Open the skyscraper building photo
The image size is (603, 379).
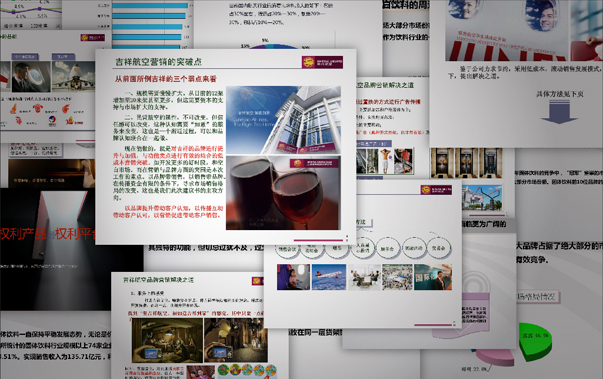pyautogui.click(x=283, y=120)
